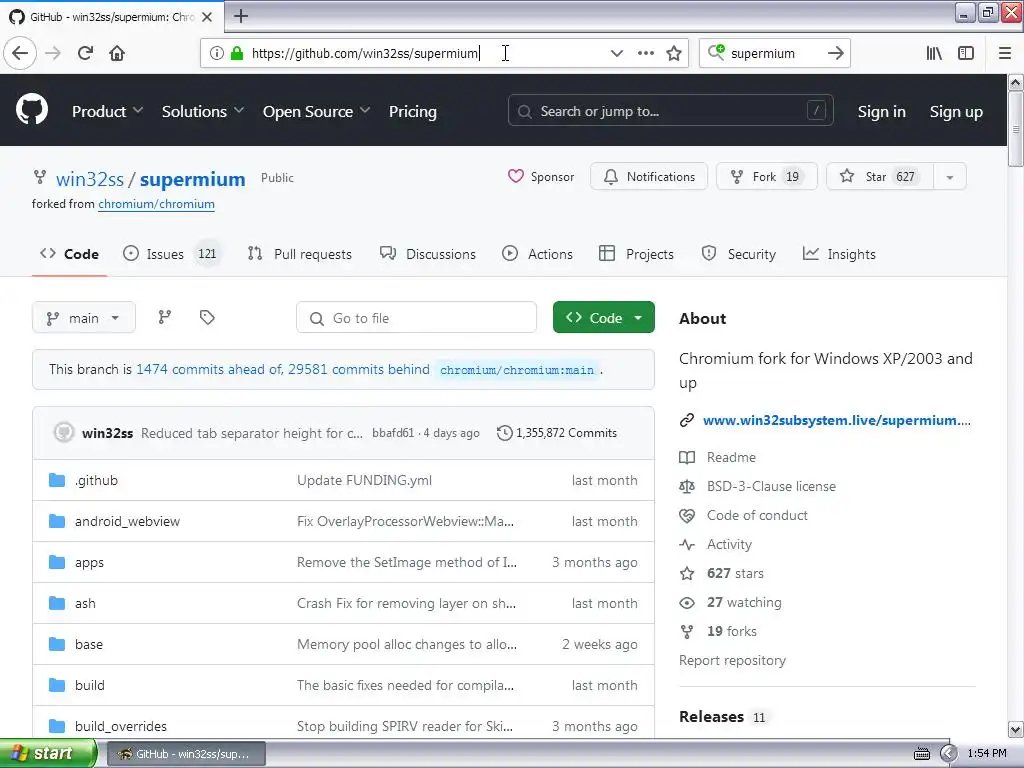Click the on-screen keyboard tray icon

[921, 754]
